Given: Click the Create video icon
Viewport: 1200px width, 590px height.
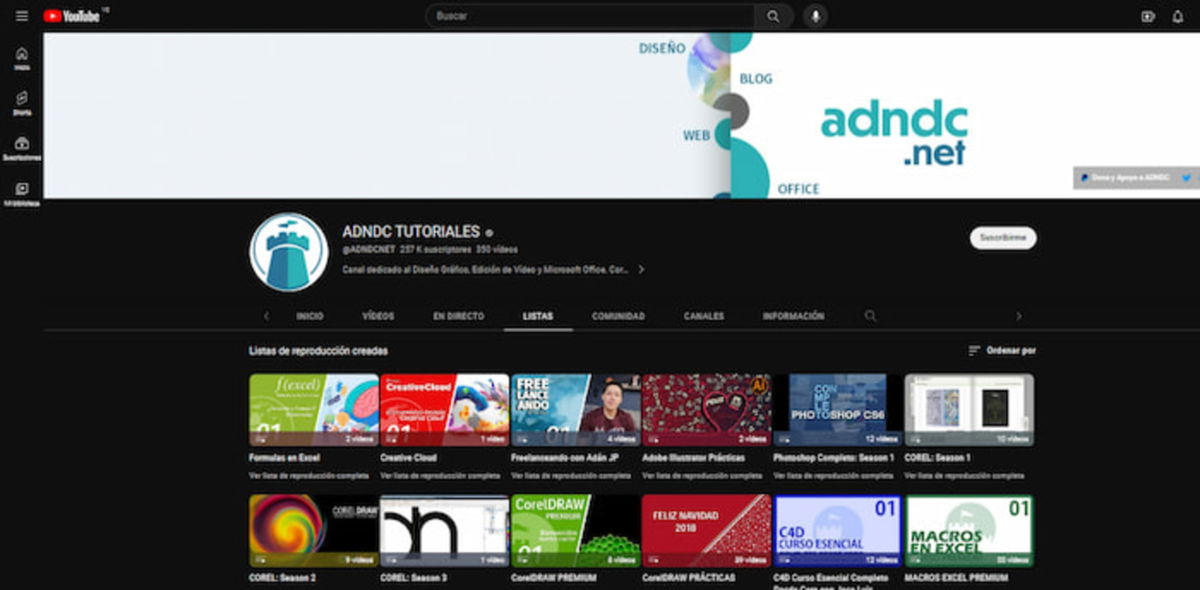Looking at the screenshot, I should click(1148, 16).
